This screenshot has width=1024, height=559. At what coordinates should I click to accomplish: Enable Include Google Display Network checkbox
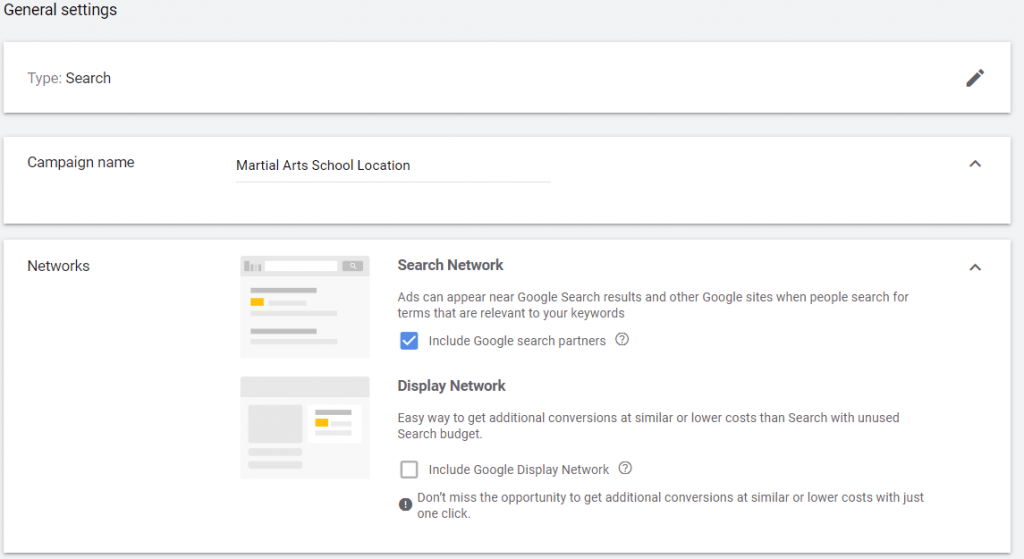click(409, 469)
